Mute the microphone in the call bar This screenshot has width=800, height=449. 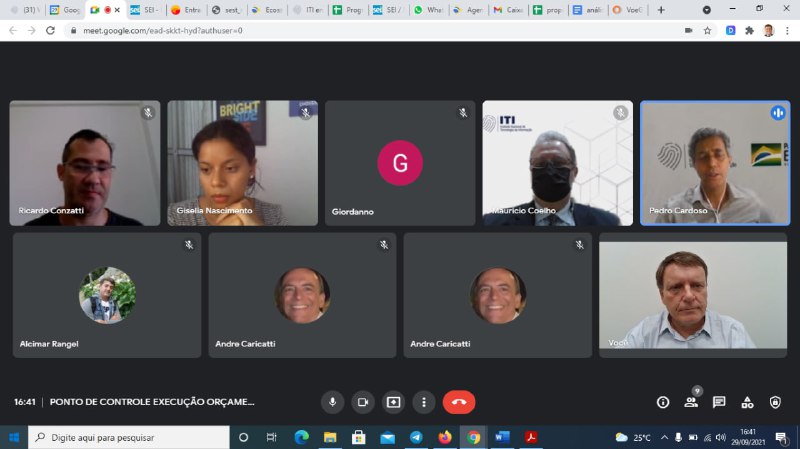[333, 402]
